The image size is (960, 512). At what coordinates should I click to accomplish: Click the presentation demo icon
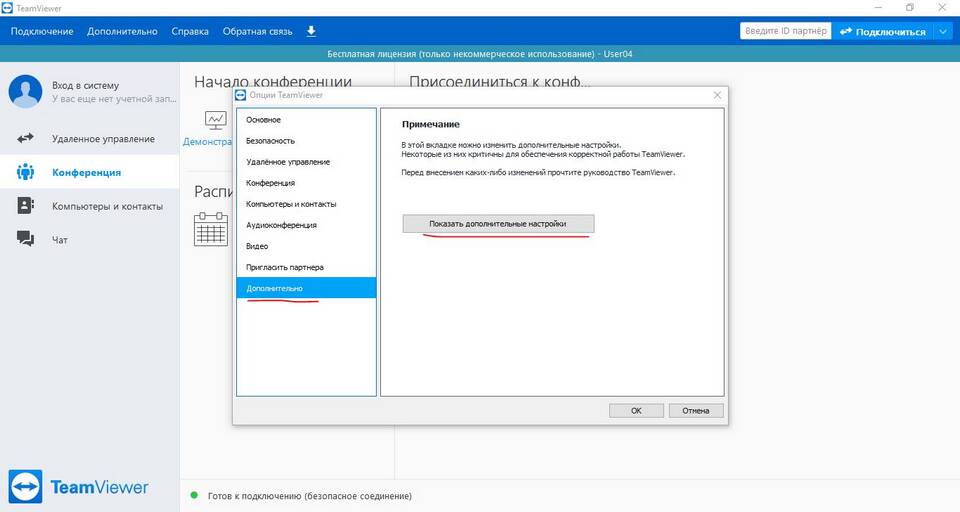[x=216, y=120]
